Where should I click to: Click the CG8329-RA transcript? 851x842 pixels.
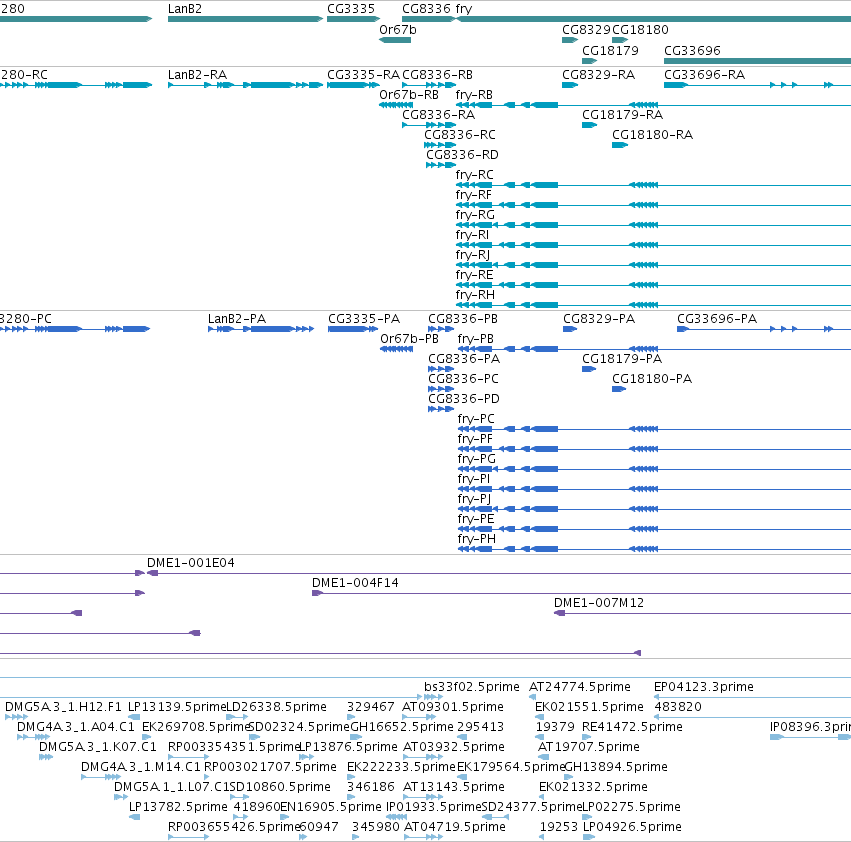(570, 85)
